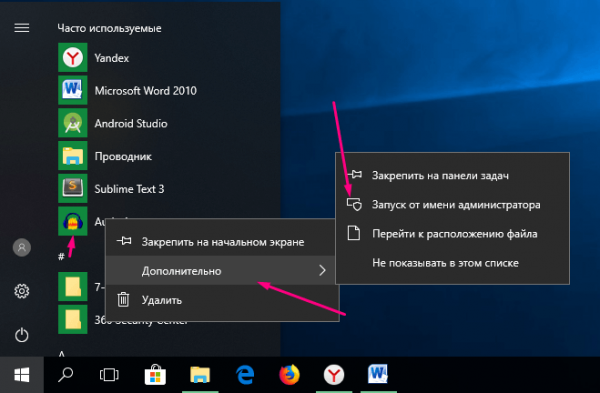Open Android Studio app icon
The height and width of the screenshot is (393, 600).
click(x=73, y=123)
